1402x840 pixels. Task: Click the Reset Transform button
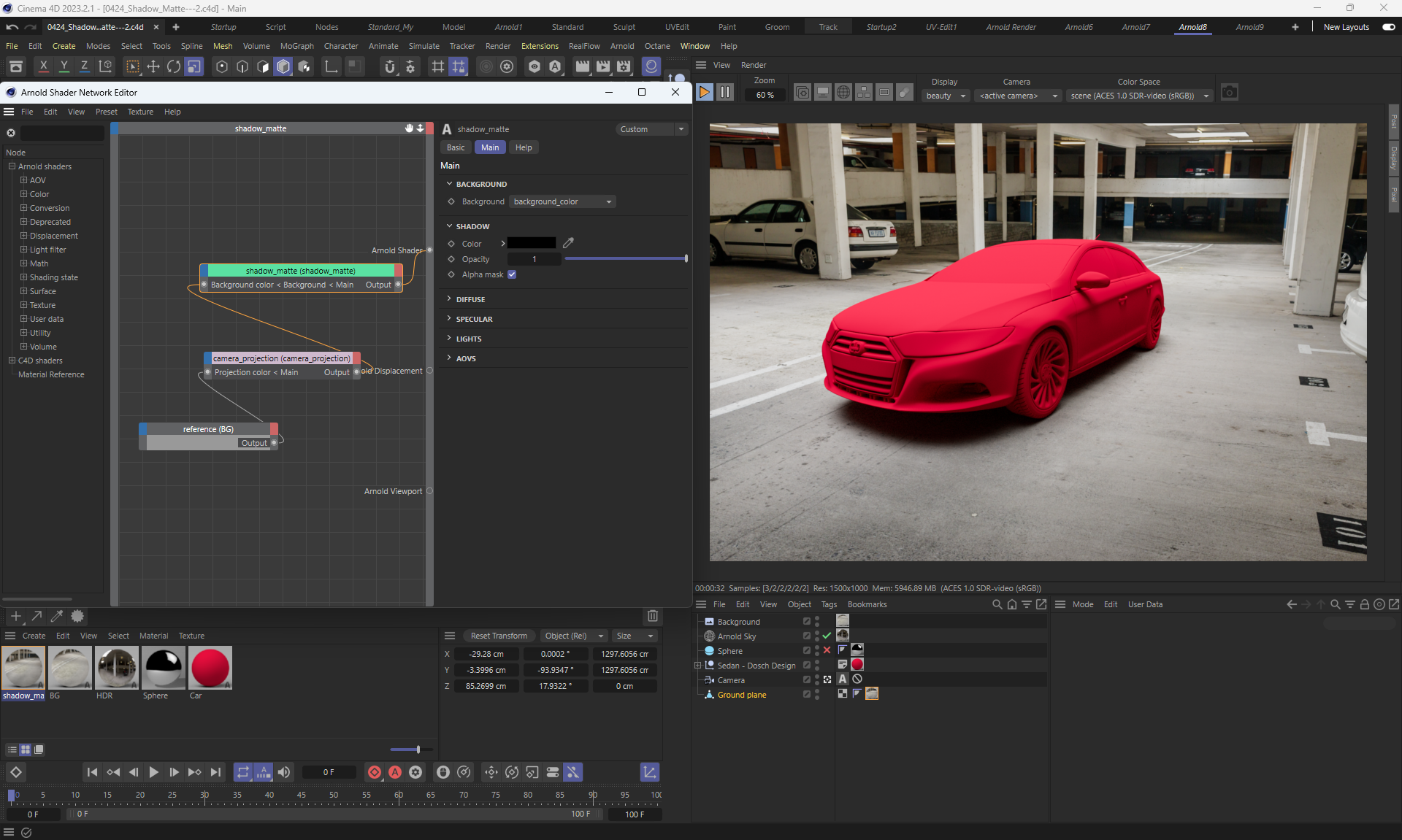499,636
